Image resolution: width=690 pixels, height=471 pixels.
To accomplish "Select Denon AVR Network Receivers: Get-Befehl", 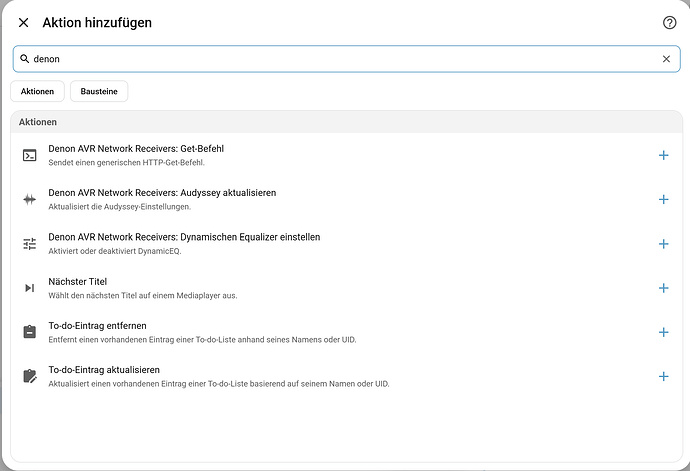I will coord(136,149).
